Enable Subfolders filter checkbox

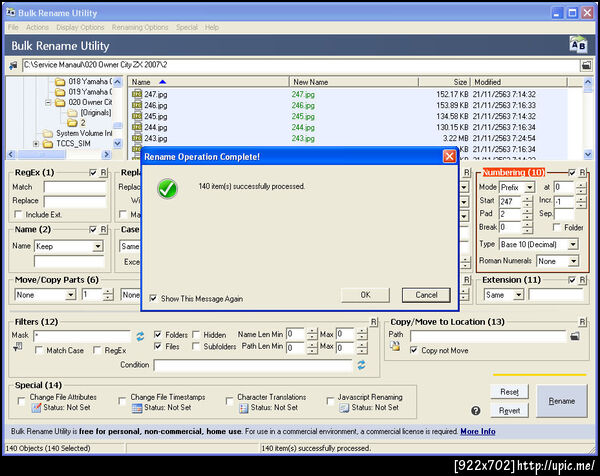point(196,346)
